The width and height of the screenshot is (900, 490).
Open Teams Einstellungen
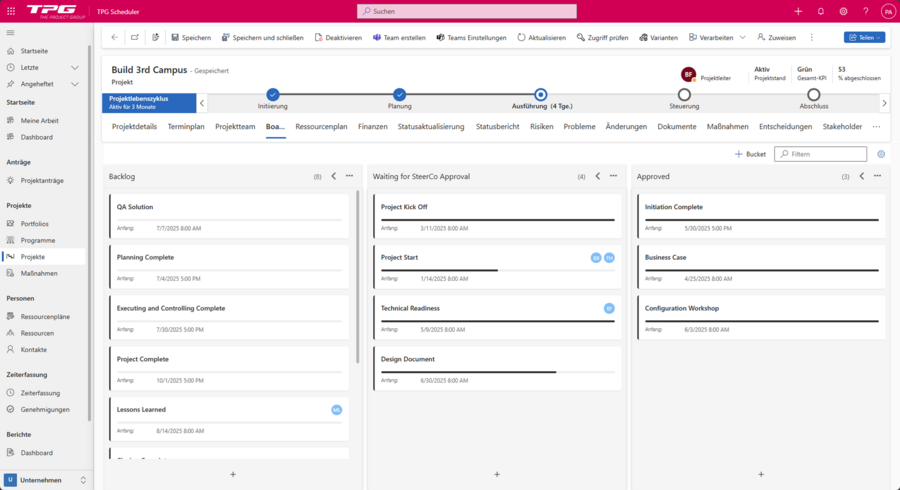pos(471,37)
